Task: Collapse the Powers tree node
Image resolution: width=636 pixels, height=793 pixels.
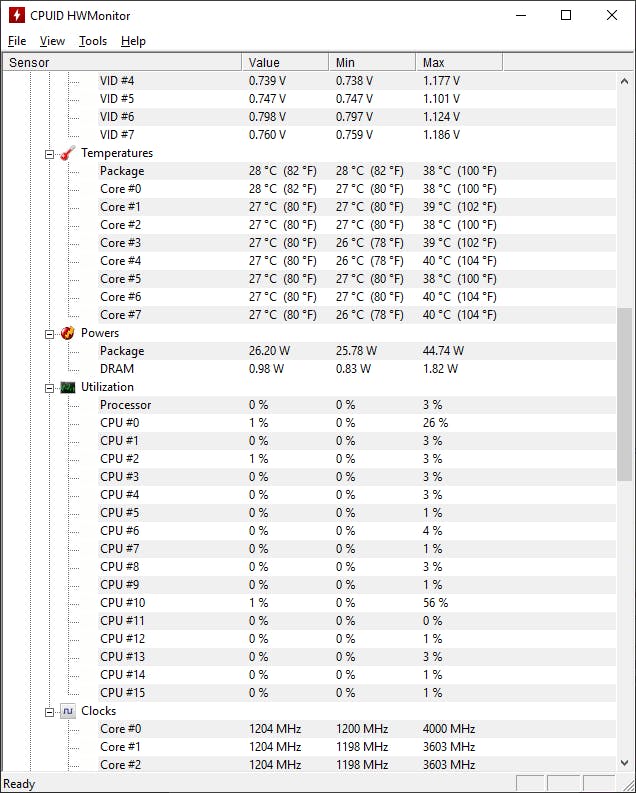Action: click(x=49, y=333)
